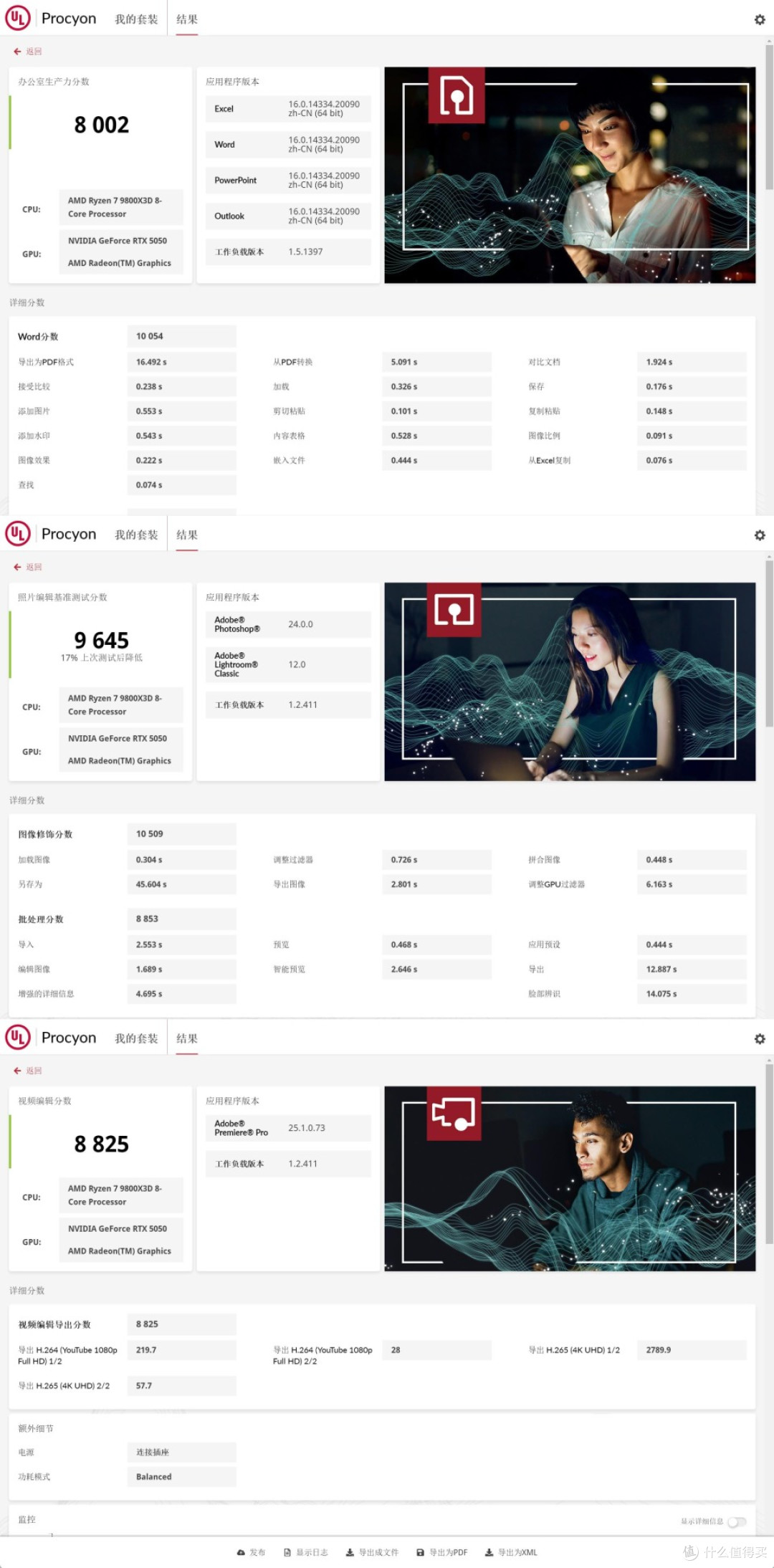Viewport: 774px width, 1568px height.
Task: Click 工作负载版本 1.5.1397 row
Action: point(288,252)
